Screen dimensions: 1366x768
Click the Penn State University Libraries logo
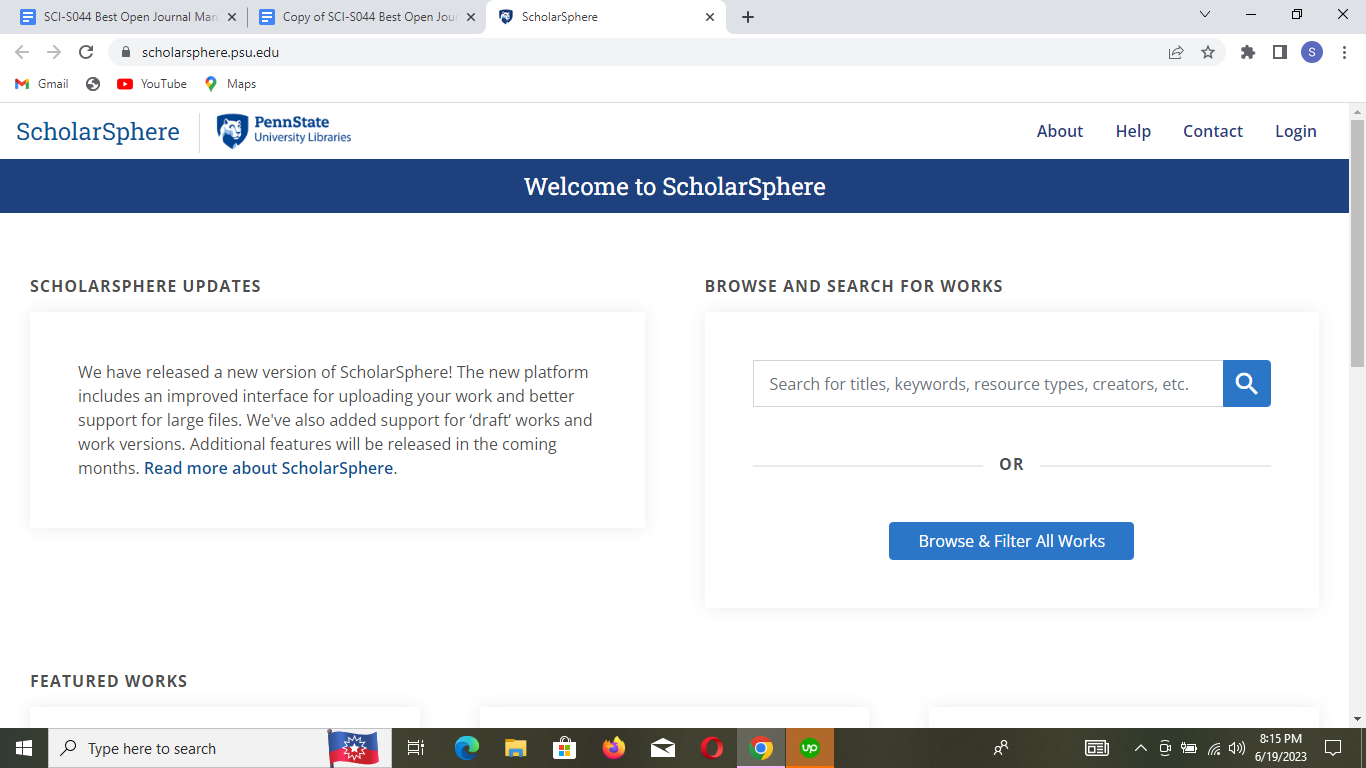pos(283,130)
